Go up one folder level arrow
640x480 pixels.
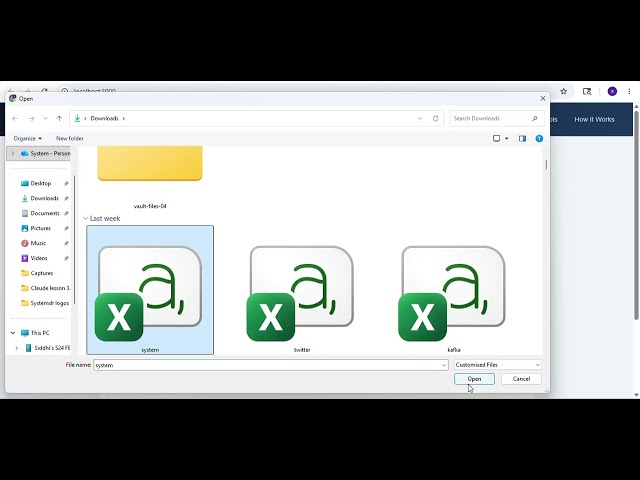(x=60, y=118)
